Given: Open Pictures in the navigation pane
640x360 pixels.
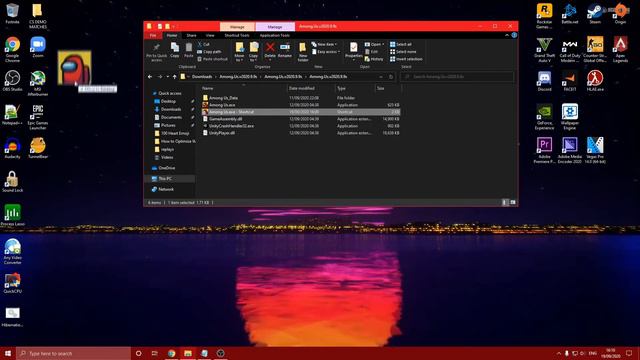Looking at the screenshot, I should (168, 125).
